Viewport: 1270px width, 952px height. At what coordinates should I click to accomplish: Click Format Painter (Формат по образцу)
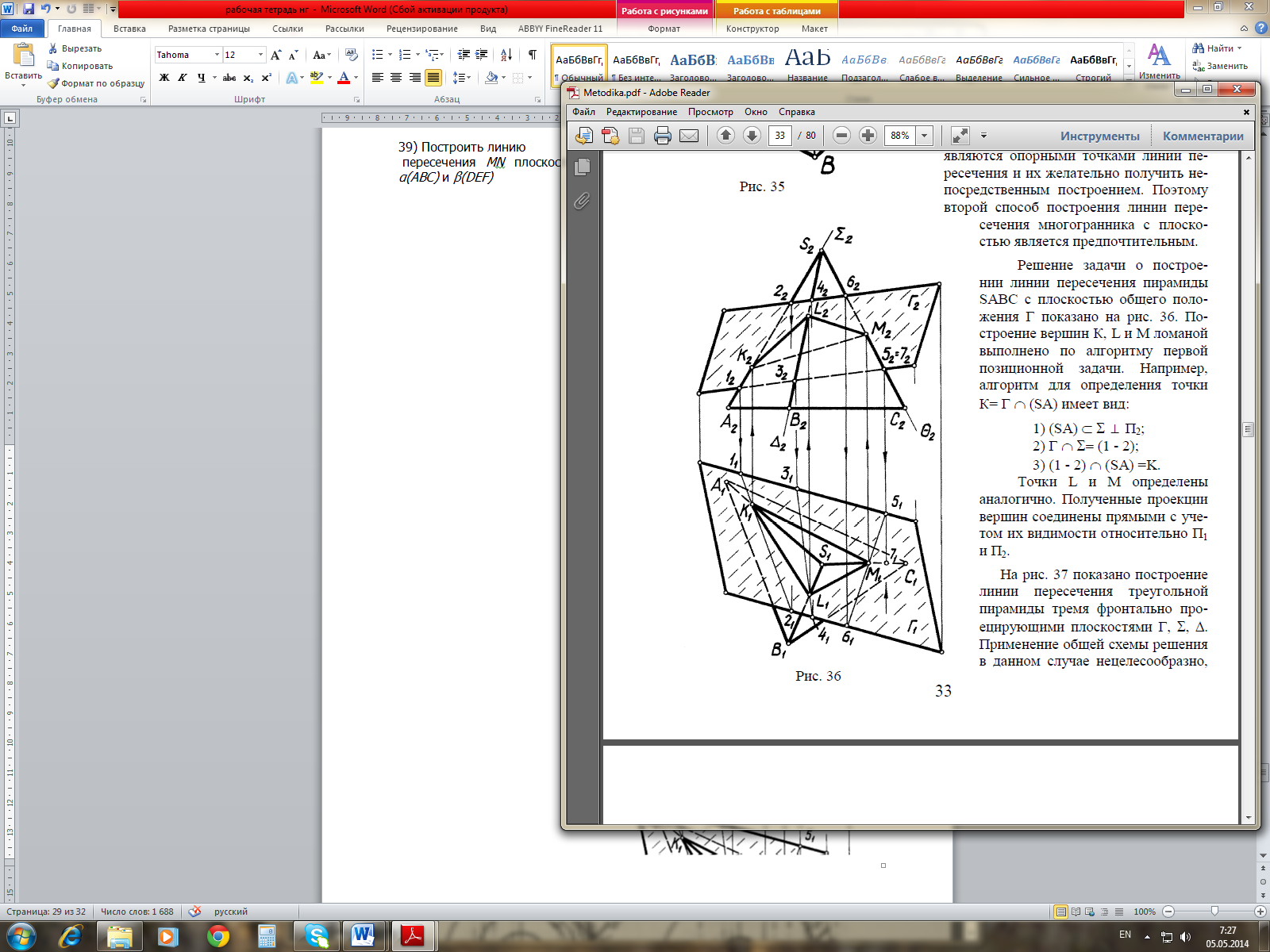click(x=96, y=83)
